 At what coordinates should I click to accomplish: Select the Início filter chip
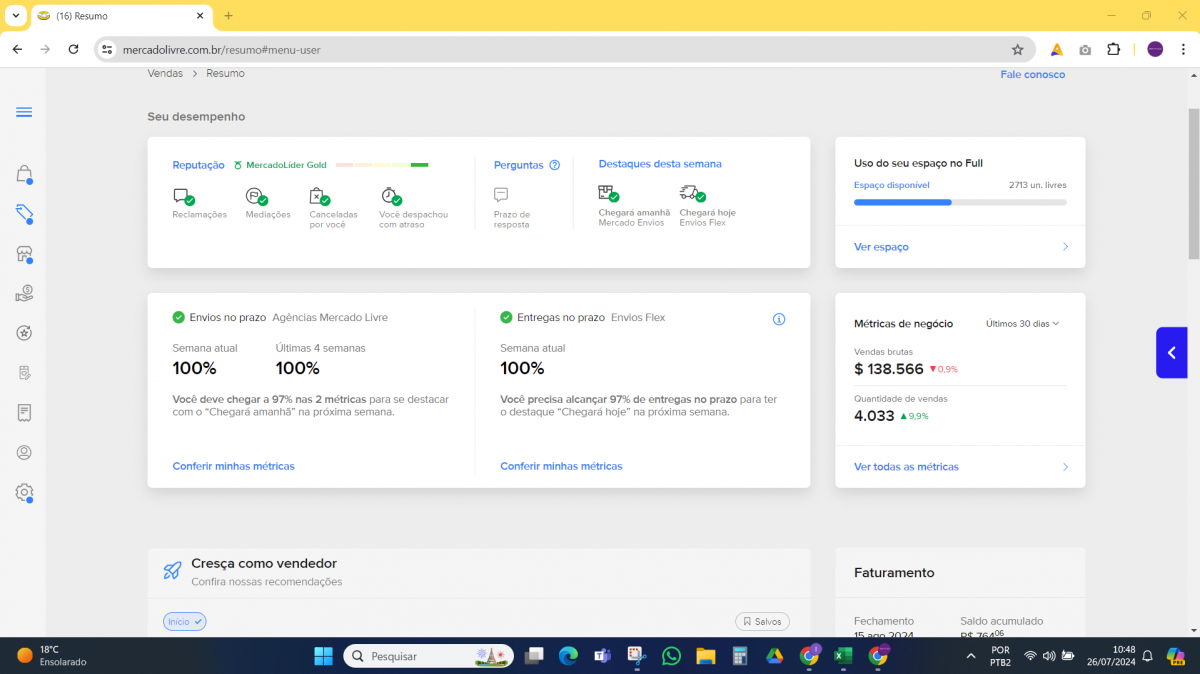(x=184, y=622)
